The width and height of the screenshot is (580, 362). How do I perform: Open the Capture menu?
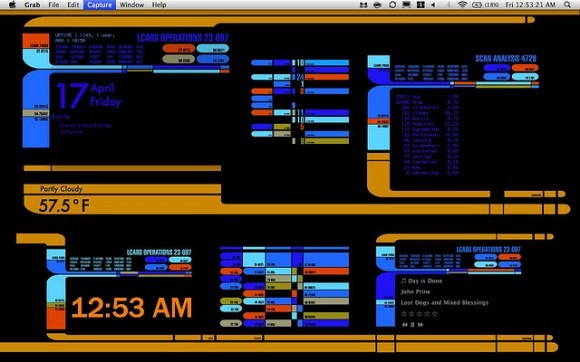coord(100,5)
